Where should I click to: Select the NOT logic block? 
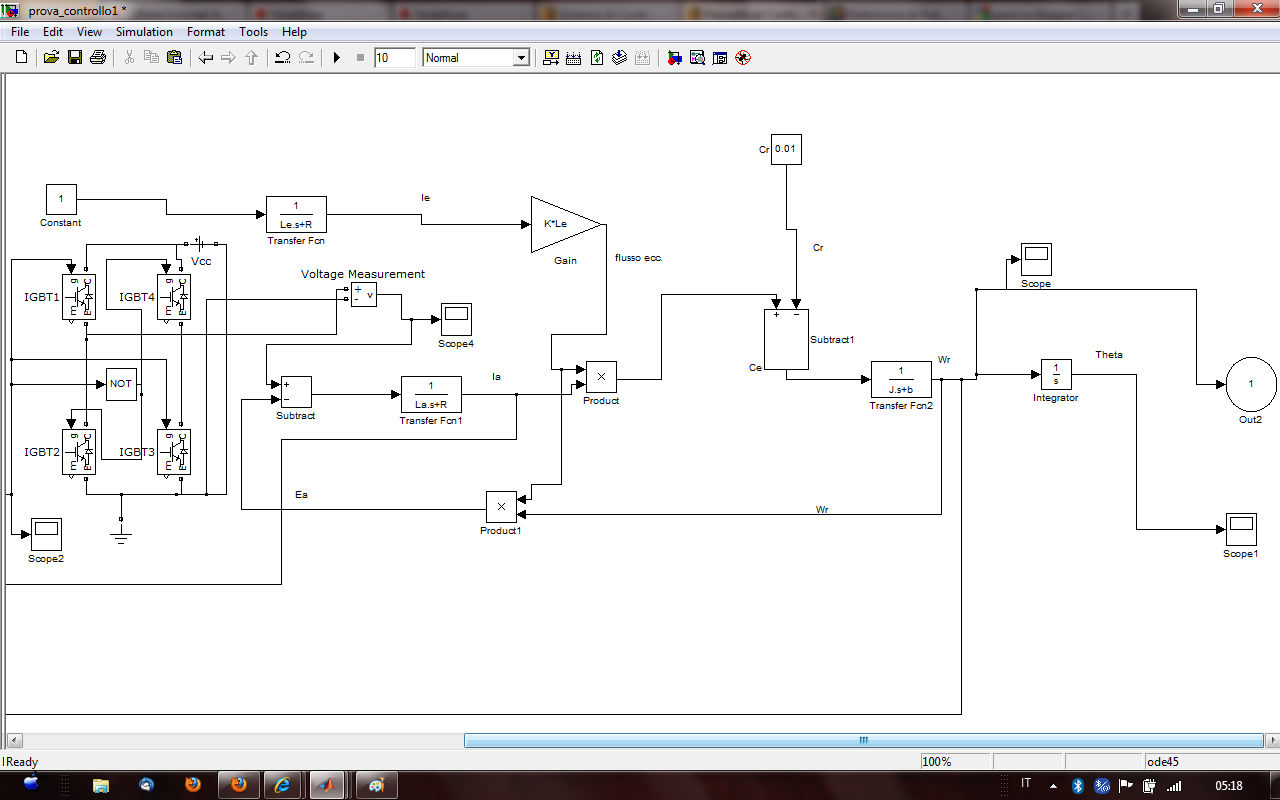tap(121, 384)
